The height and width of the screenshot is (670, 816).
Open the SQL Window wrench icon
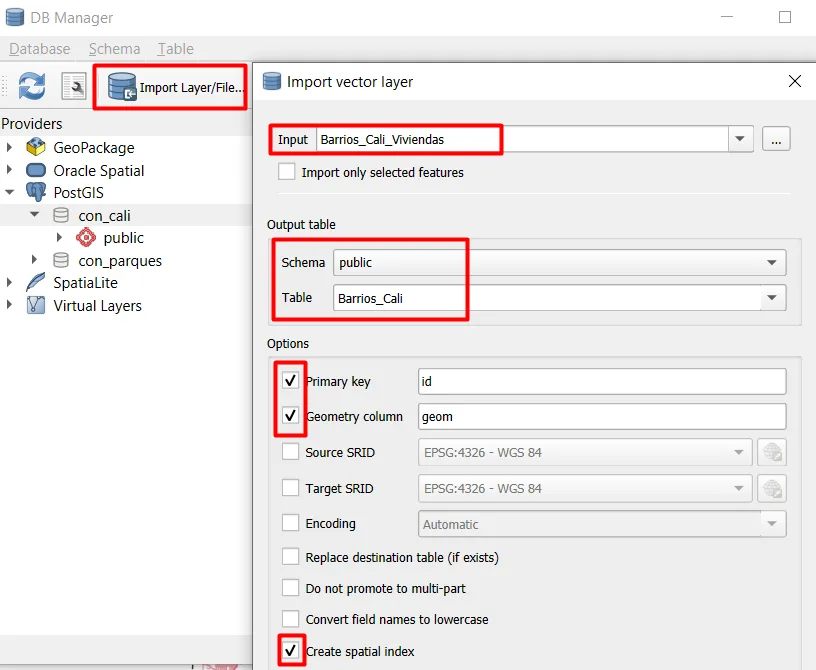point(74,86)
